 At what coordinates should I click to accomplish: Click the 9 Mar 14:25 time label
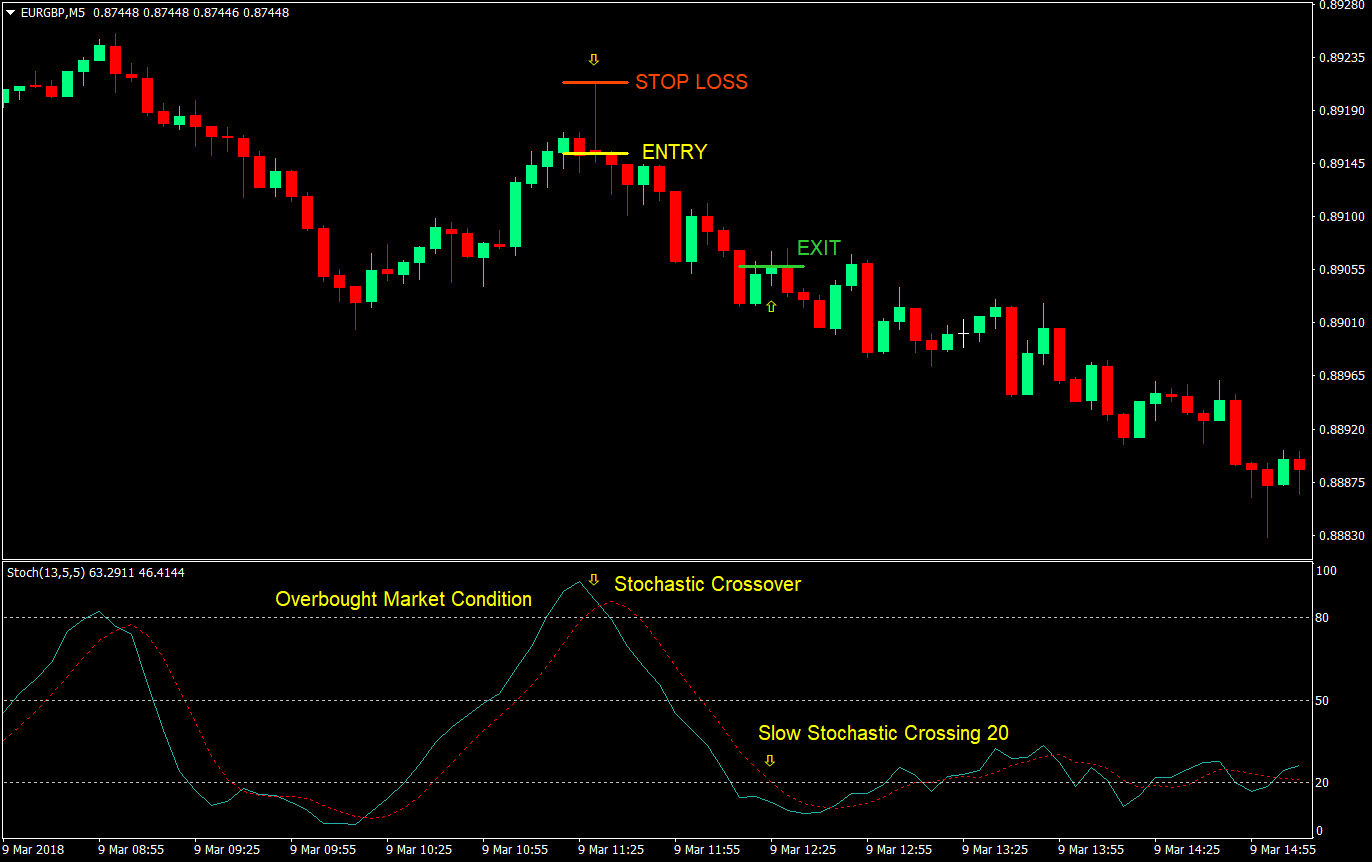click(x=1187, y=849)
